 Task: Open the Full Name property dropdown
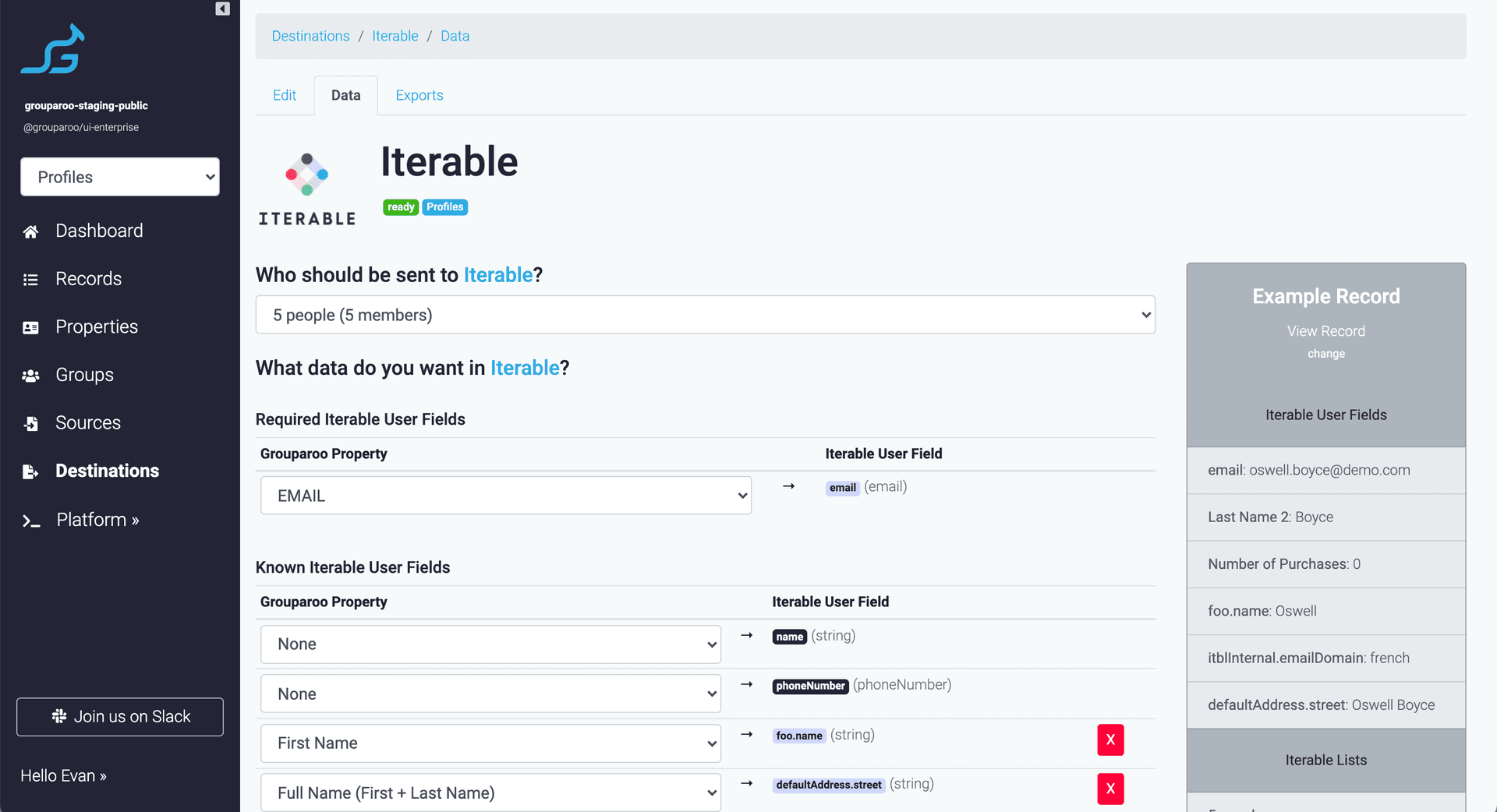point(490,793)
